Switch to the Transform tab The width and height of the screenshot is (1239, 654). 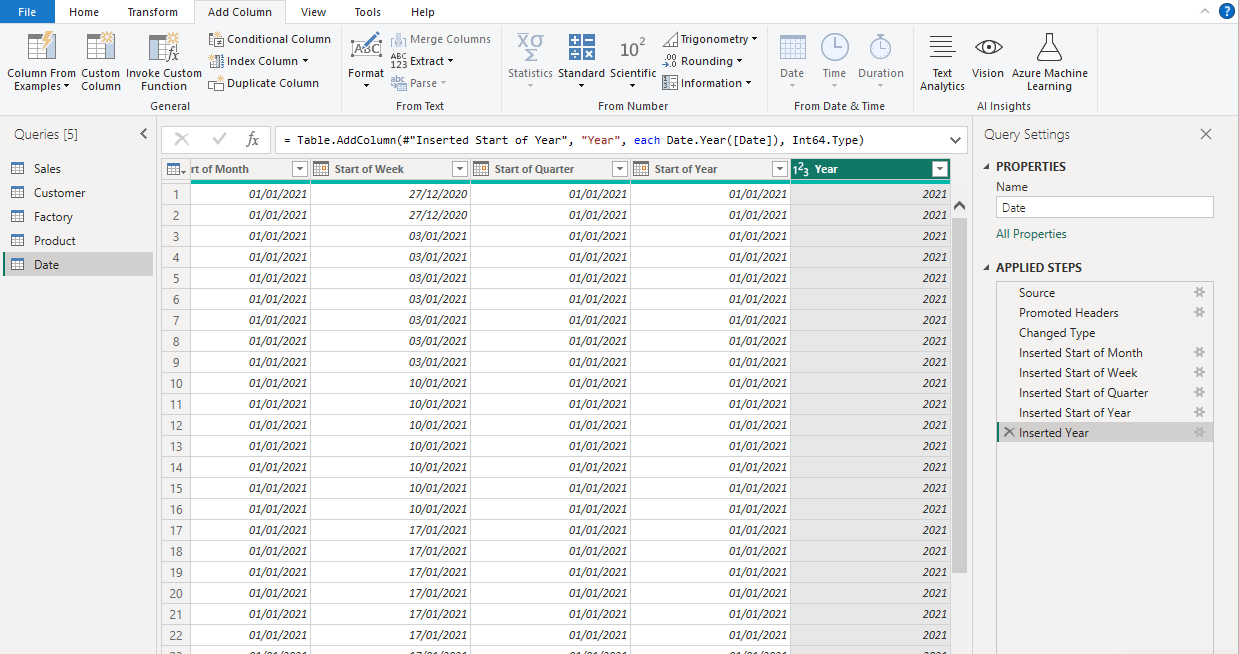click(x=153, y=12)
